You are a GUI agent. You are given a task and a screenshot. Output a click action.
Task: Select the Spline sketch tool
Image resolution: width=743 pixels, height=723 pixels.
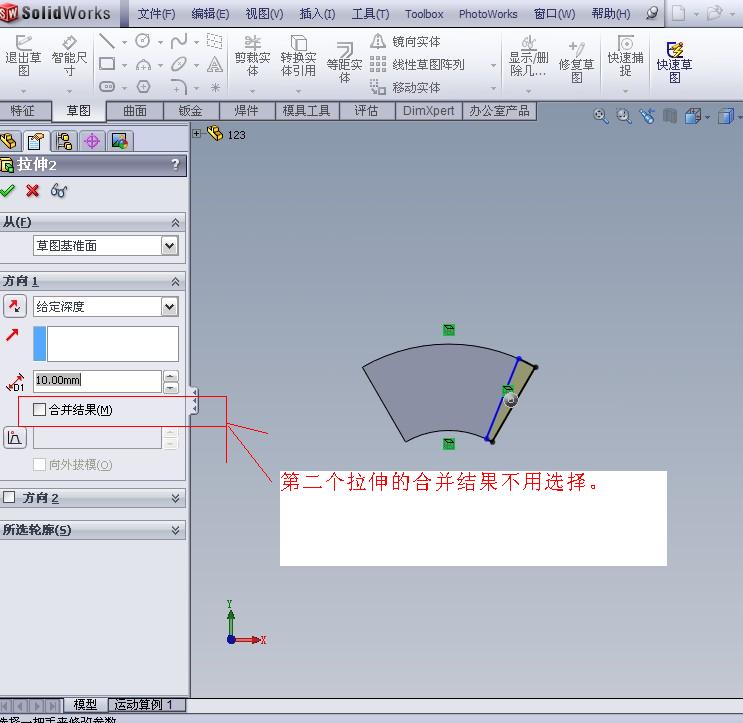click(179, 41)
